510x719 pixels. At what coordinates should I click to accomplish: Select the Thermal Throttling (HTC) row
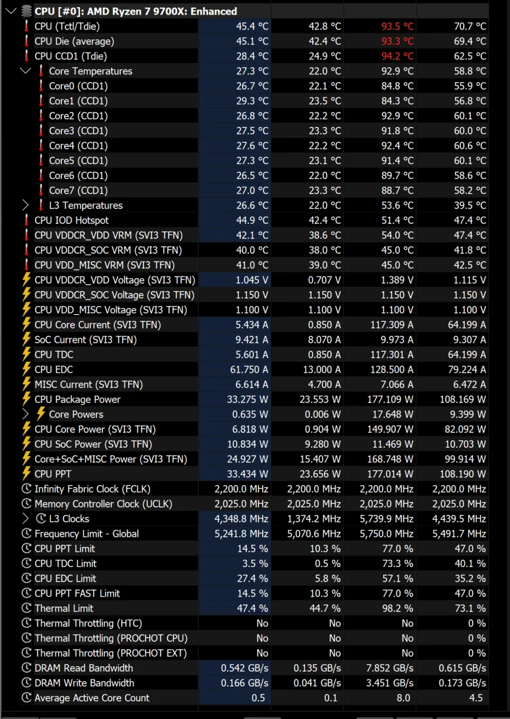tap(255, 623)
